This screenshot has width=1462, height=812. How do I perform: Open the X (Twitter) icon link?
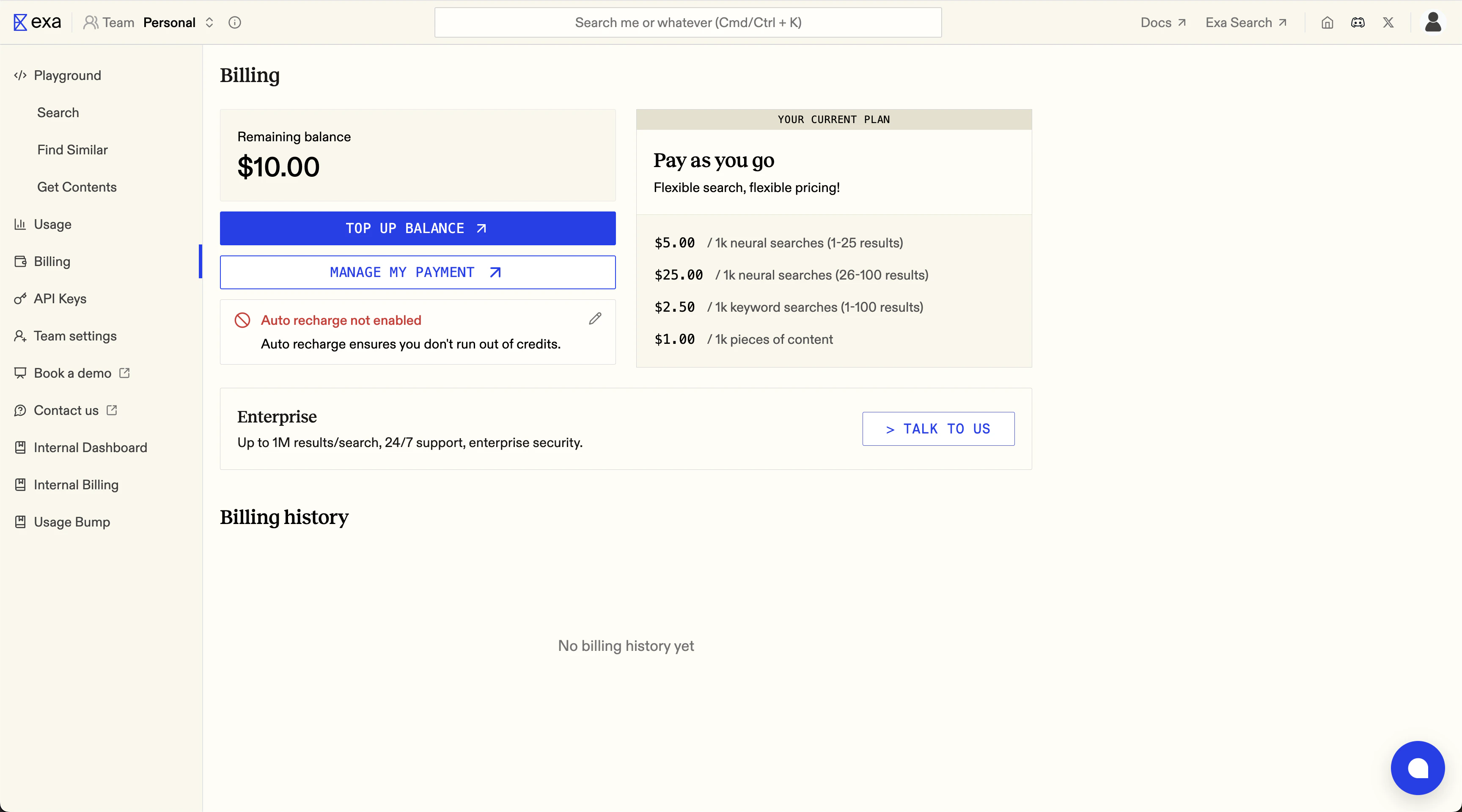(x=1388, y=23)
